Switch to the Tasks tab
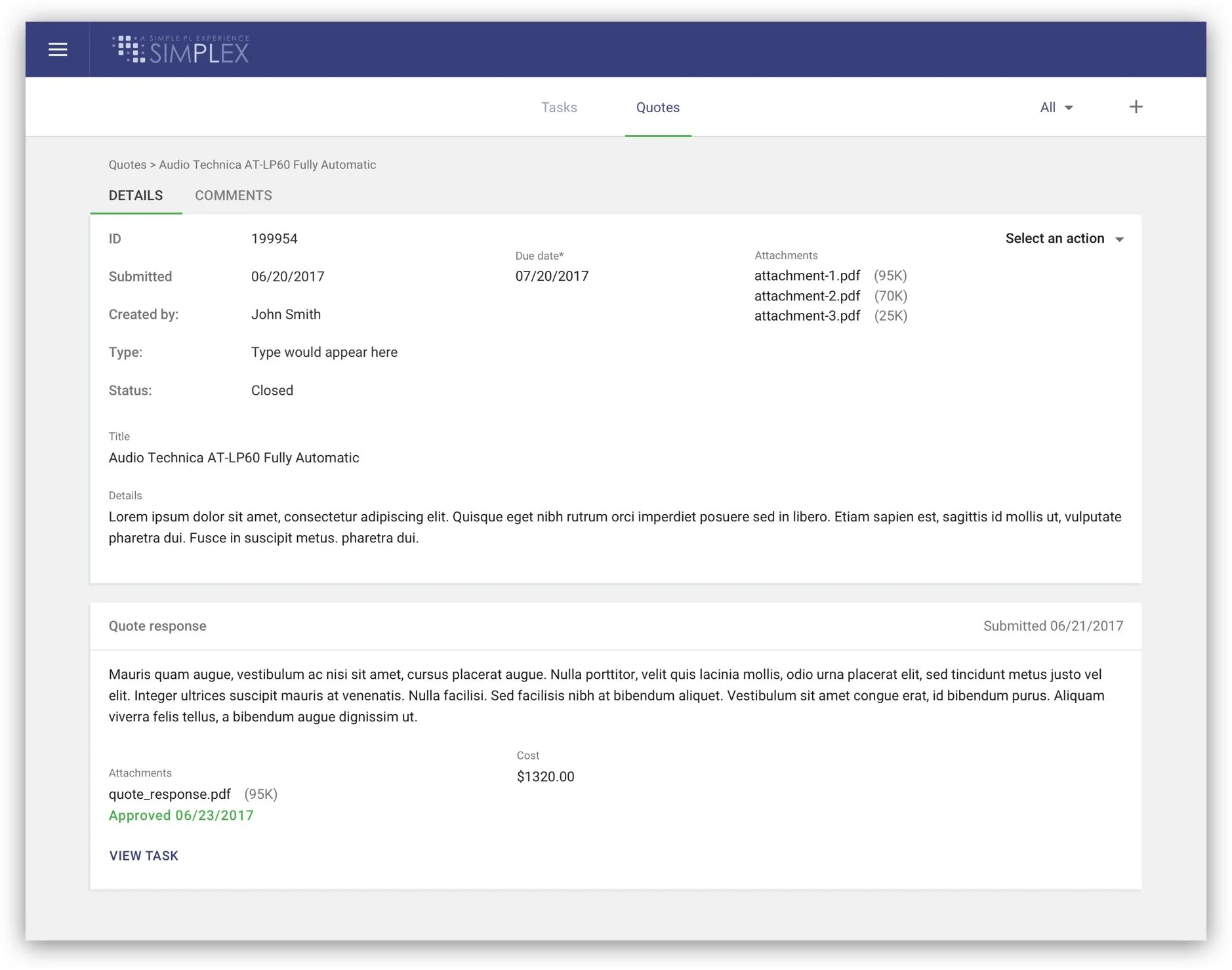 coord(559,108)
